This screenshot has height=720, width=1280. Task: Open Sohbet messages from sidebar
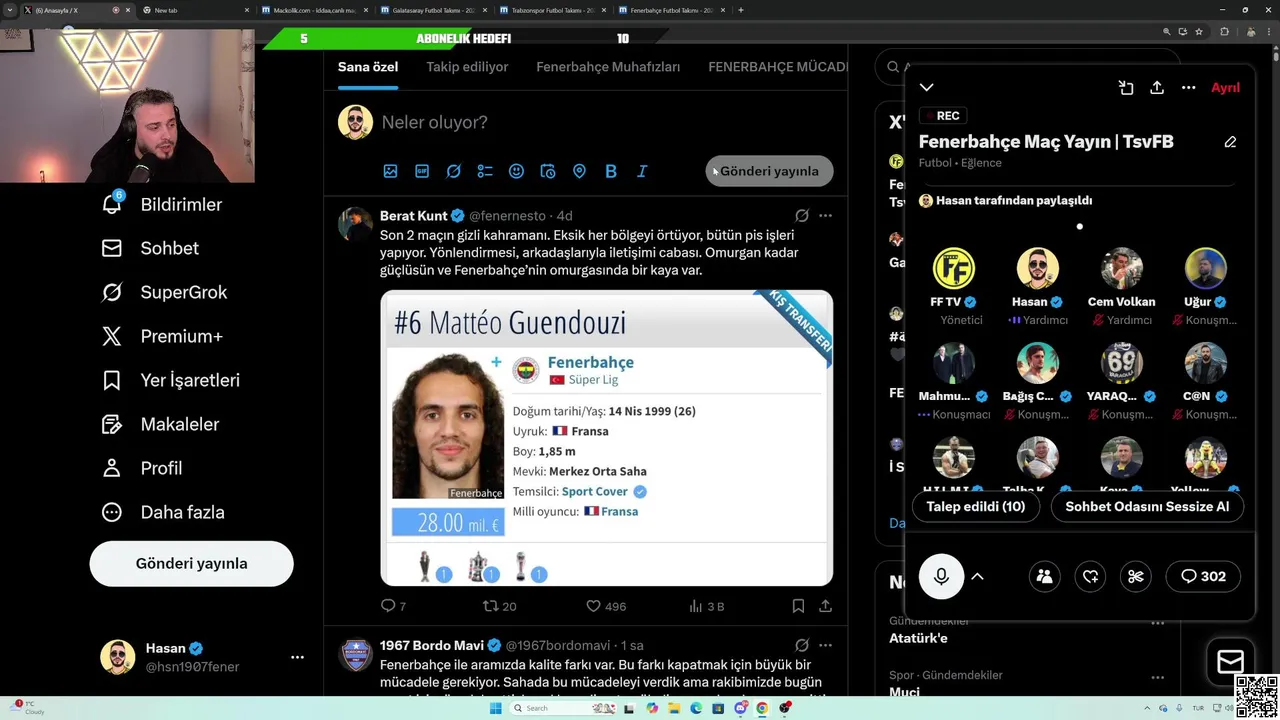[x=150, y=248]
